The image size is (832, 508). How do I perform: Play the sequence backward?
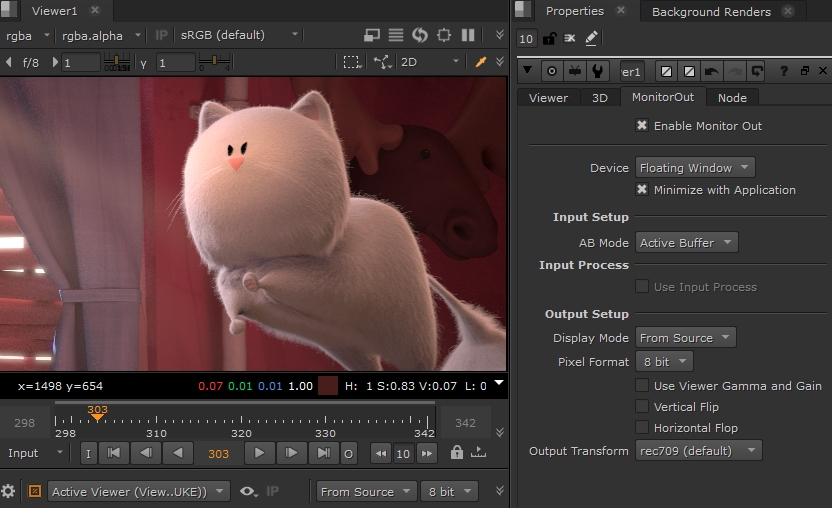[x=178, y=453]
